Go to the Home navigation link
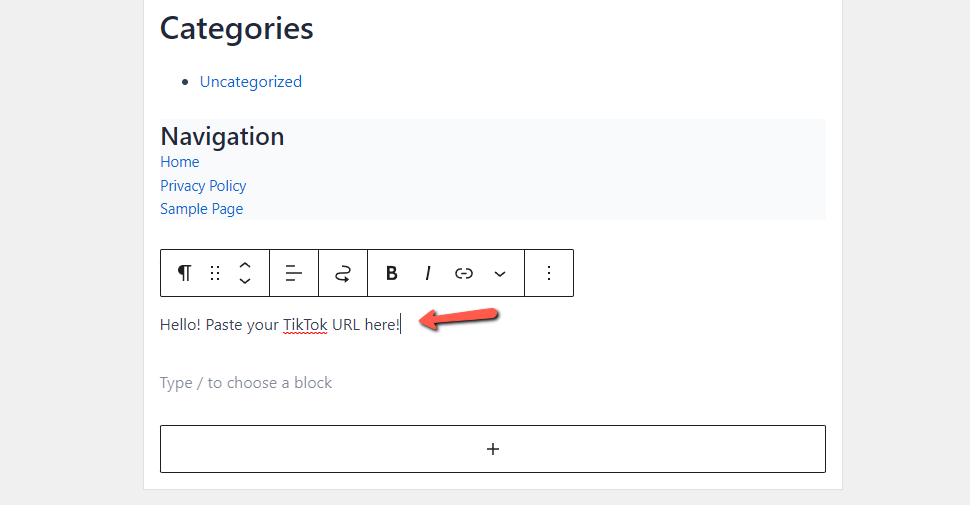970x505 pixels. 180,162
